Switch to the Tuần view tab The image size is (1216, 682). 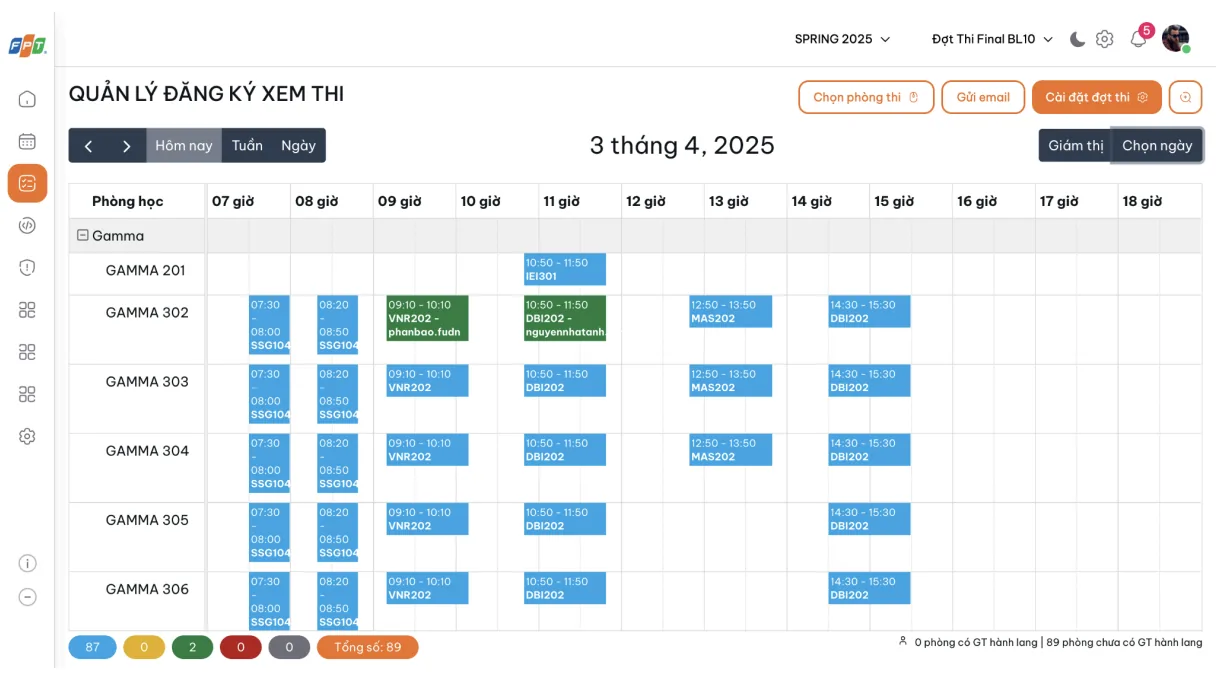(x=247, y=145)
